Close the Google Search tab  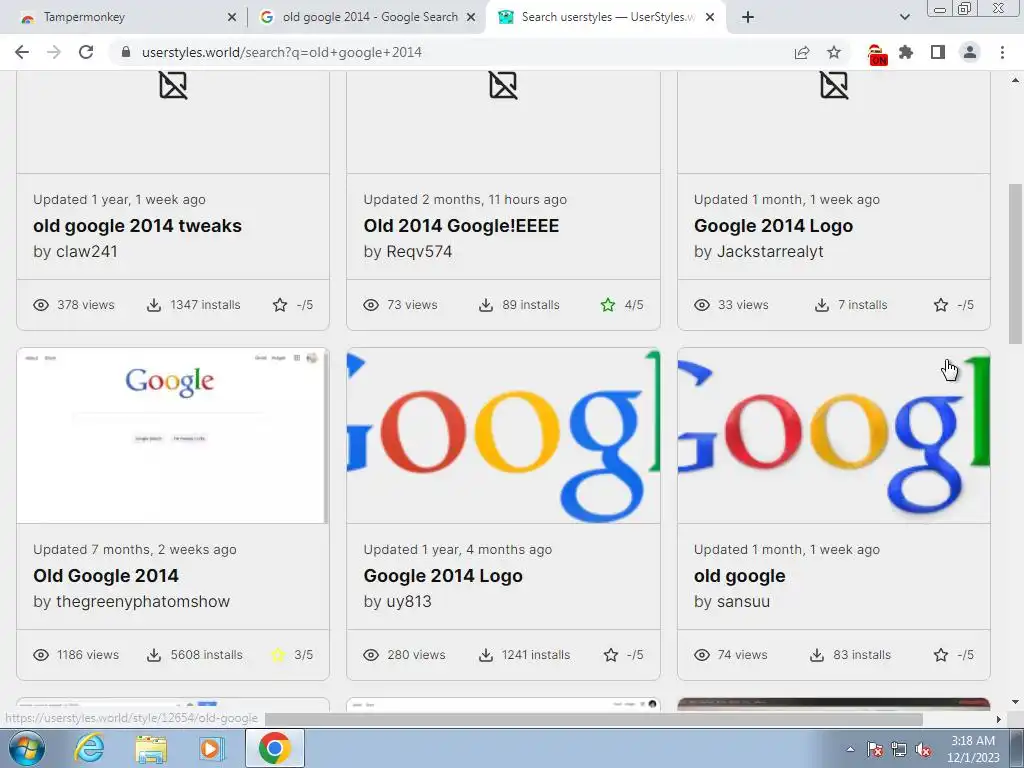point(471,17)
